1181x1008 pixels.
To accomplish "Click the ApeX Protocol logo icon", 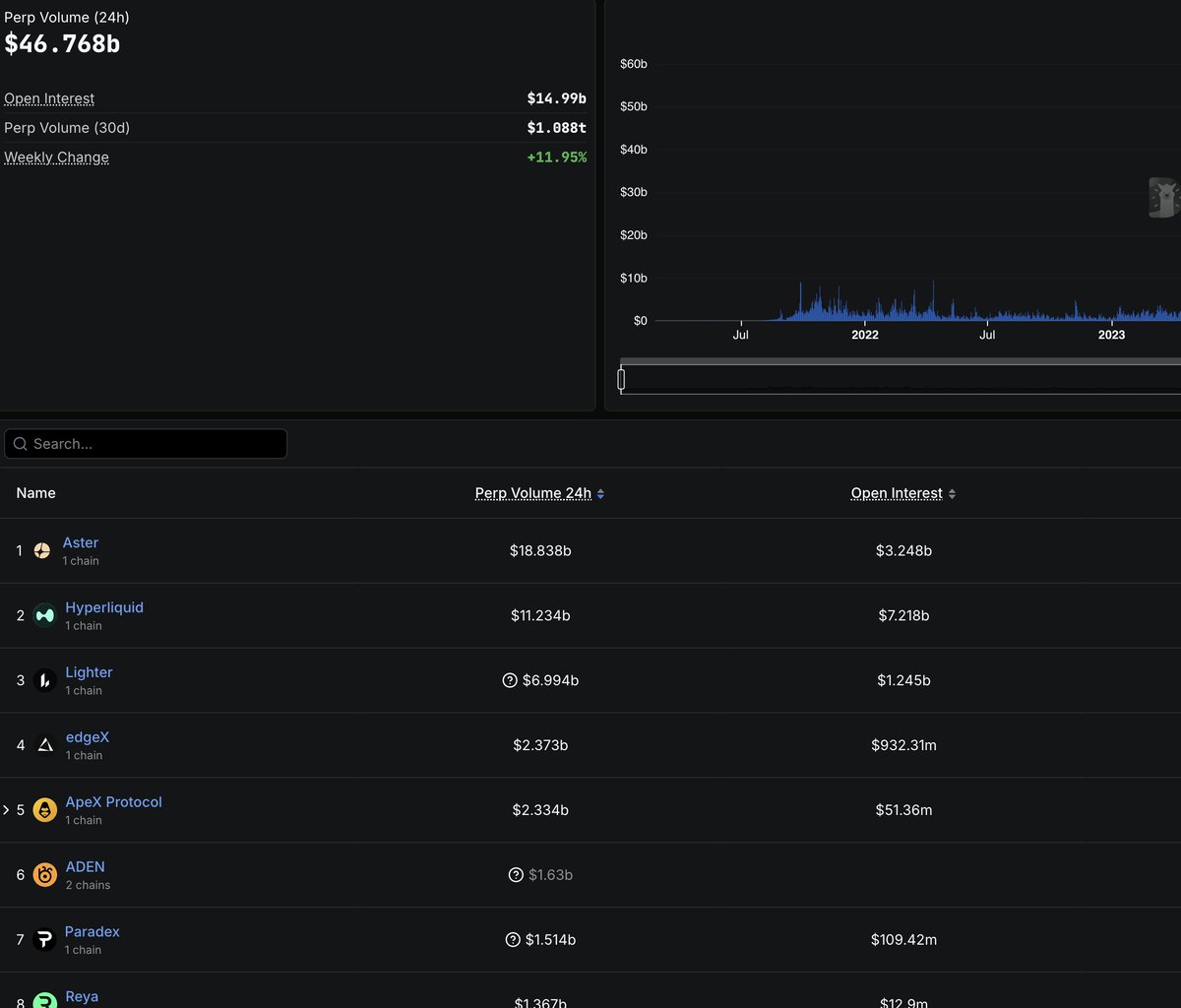I will (x=44, y=810).
